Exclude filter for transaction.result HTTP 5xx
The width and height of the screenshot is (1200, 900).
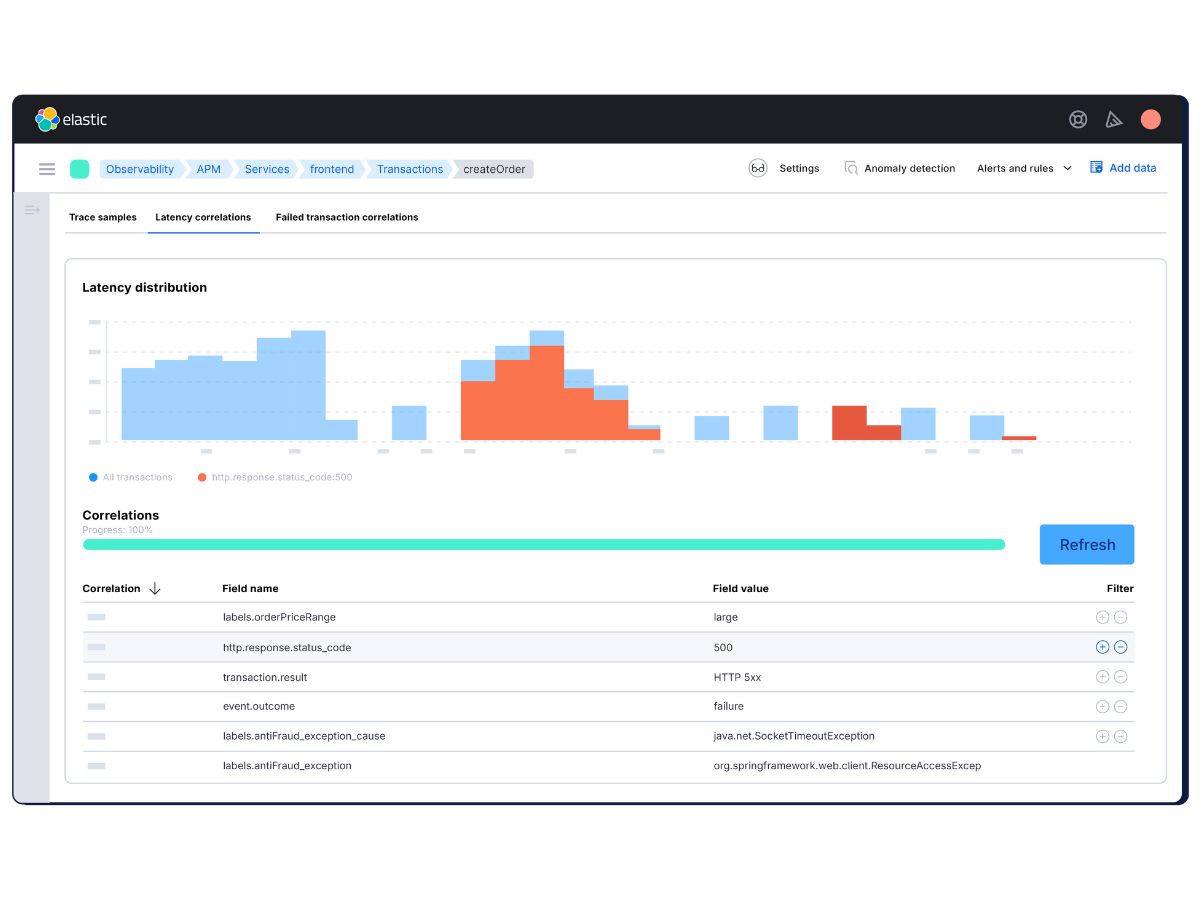[1121, 677]
